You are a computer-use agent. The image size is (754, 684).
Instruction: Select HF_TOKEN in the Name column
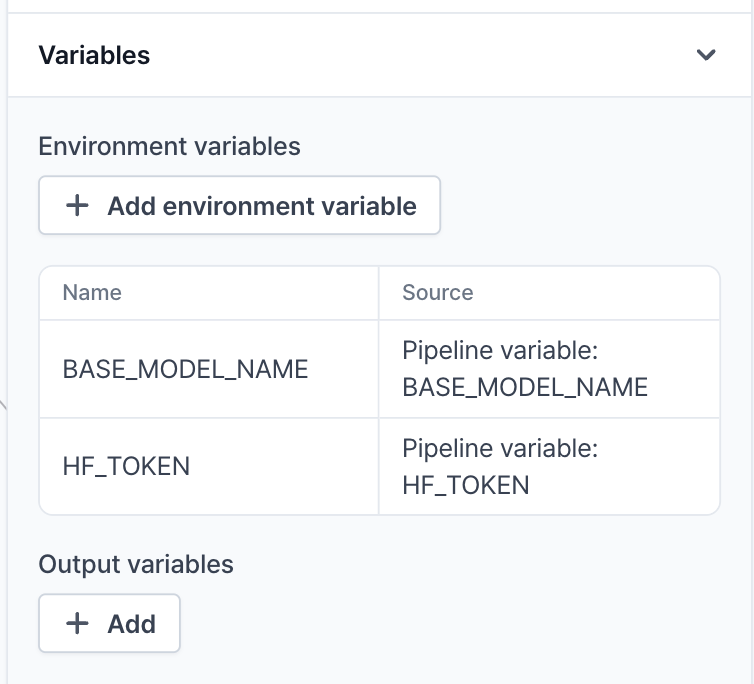click(x=126, y=466)
